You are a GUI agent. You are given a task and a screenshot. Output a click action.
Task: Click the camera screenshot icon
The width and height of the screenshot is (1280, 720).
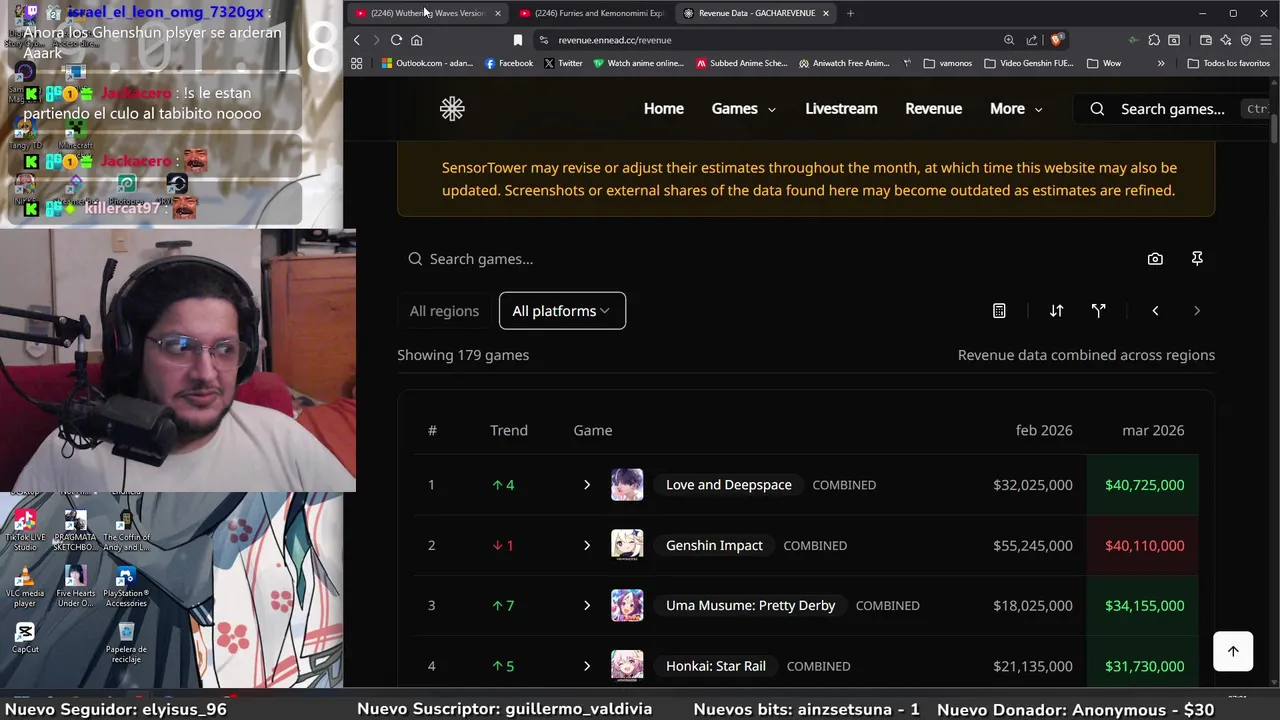[1155, 259]
